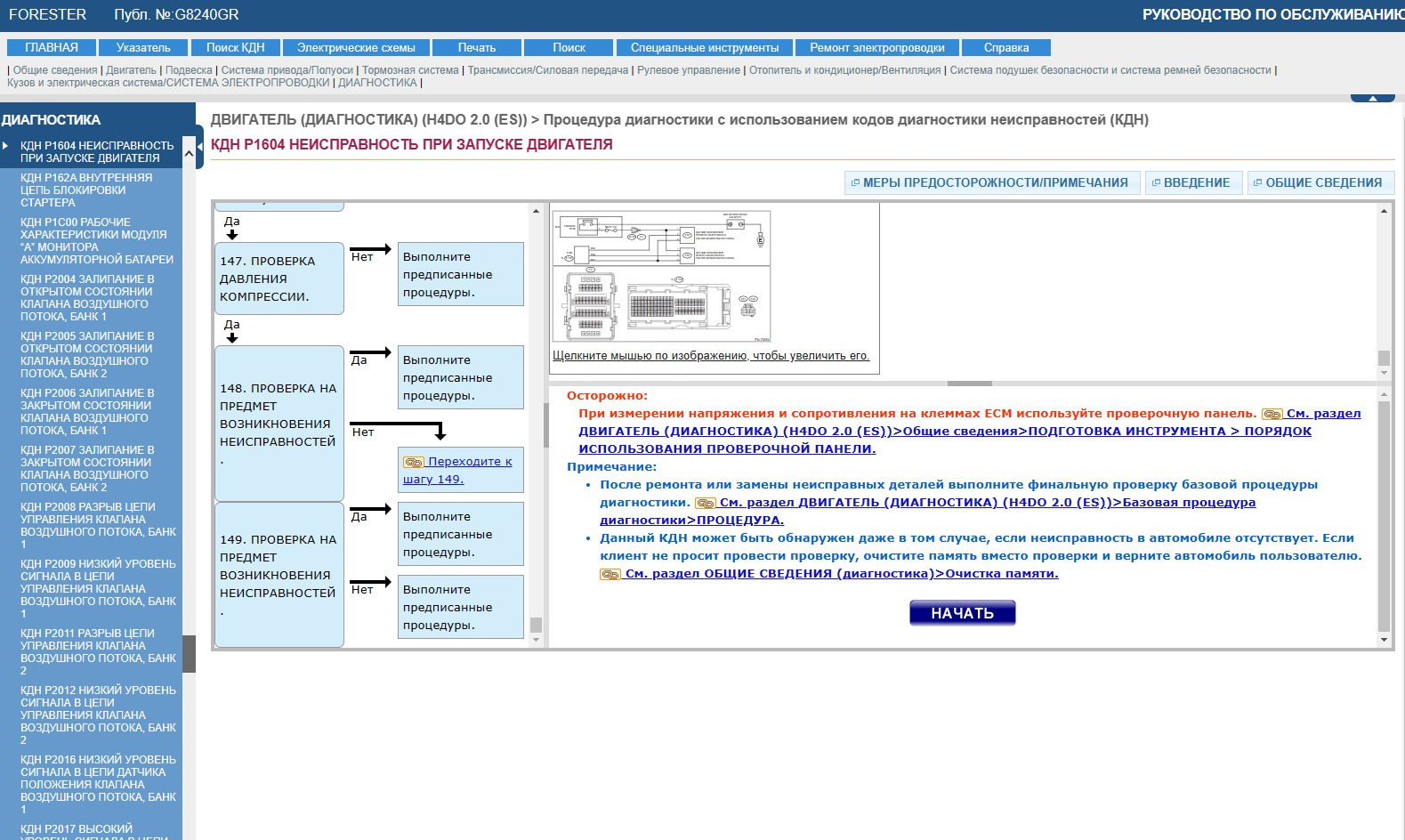This screenshot has width=1405, height=840.
Task: Click the horizontal splitter between diagram and notes
Action: (970, 384)
